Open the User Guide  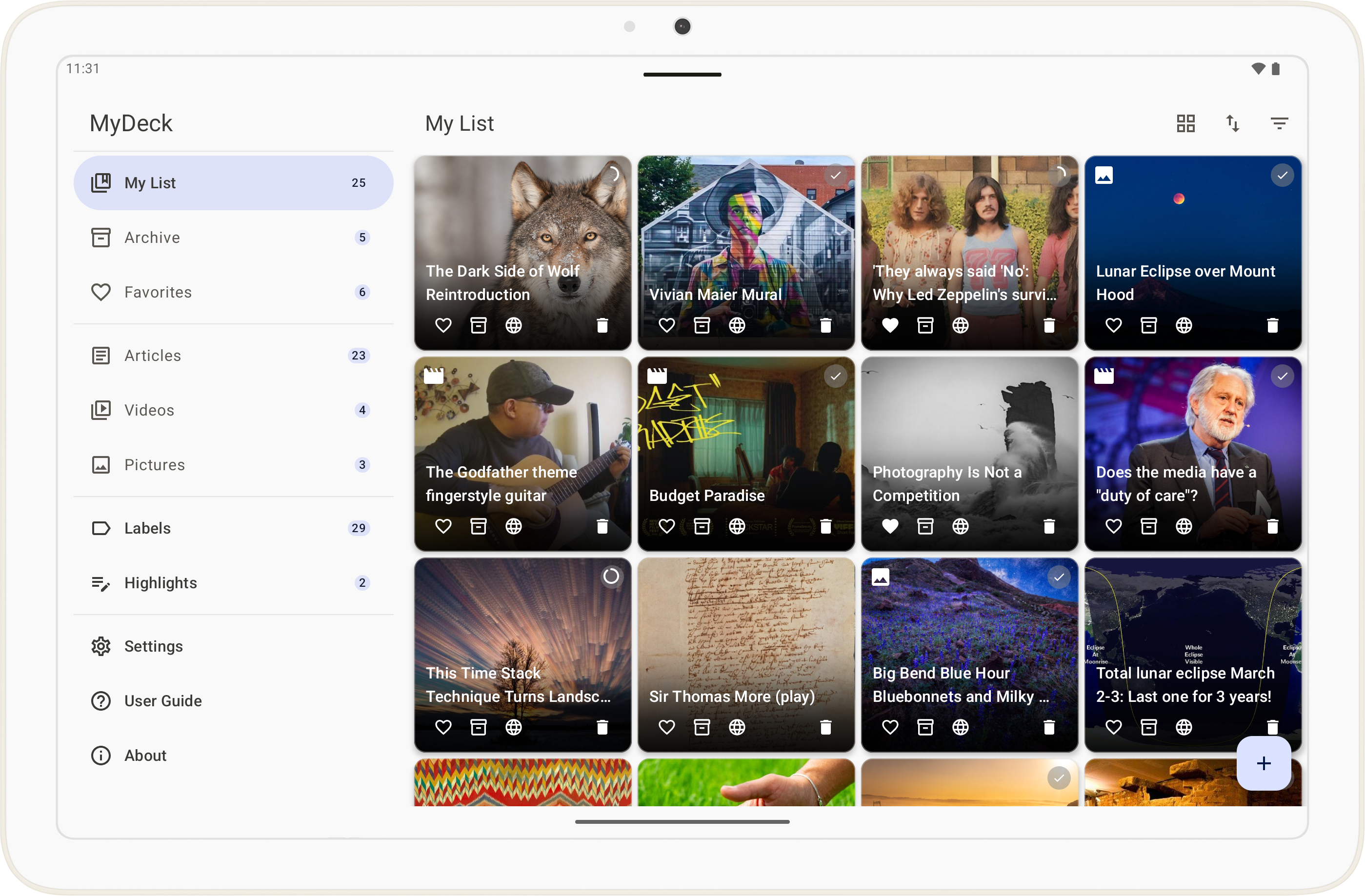[233, 700]
